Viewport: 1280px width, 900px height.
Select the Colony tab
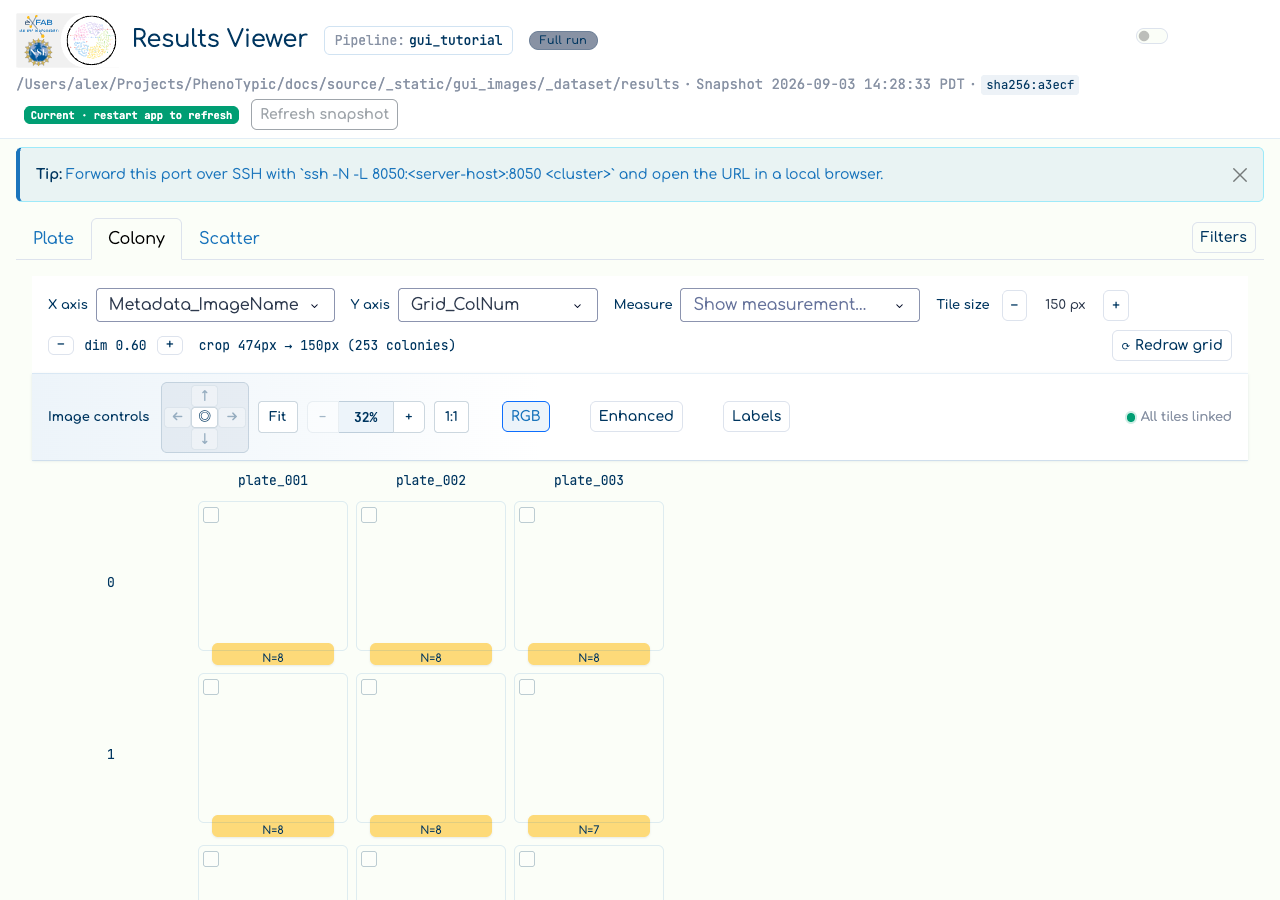click(x=137, y=238)
